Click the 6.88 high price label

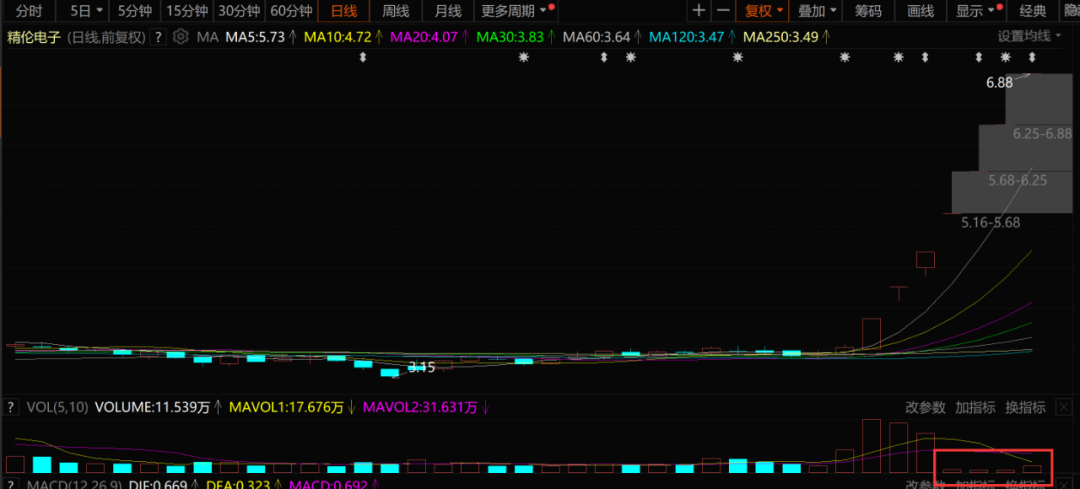pyautogui.click(x=999, y=83)
